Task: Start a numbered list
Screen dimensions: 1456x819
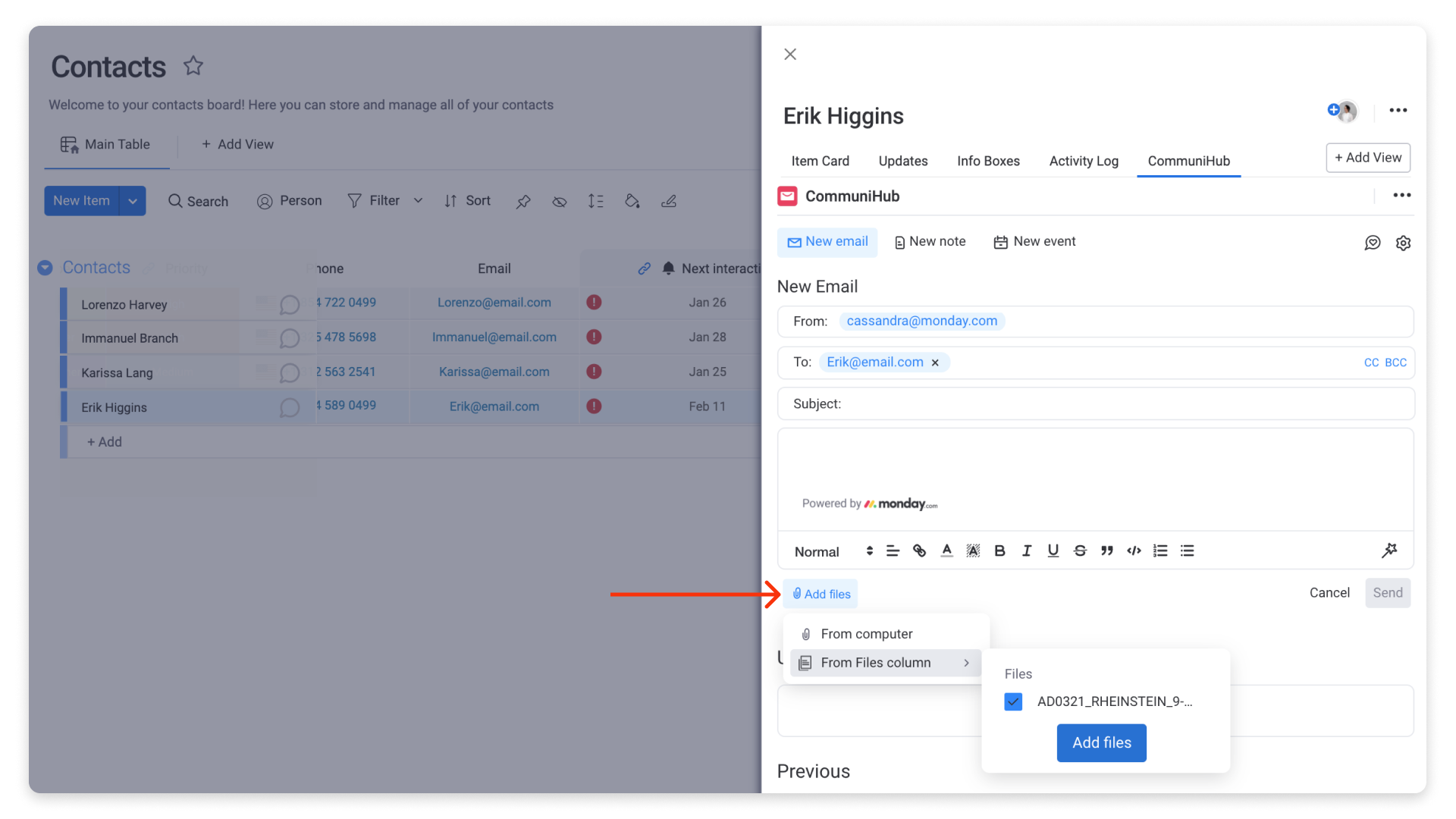Action: pyautogui.click(x=1160, y=551)
